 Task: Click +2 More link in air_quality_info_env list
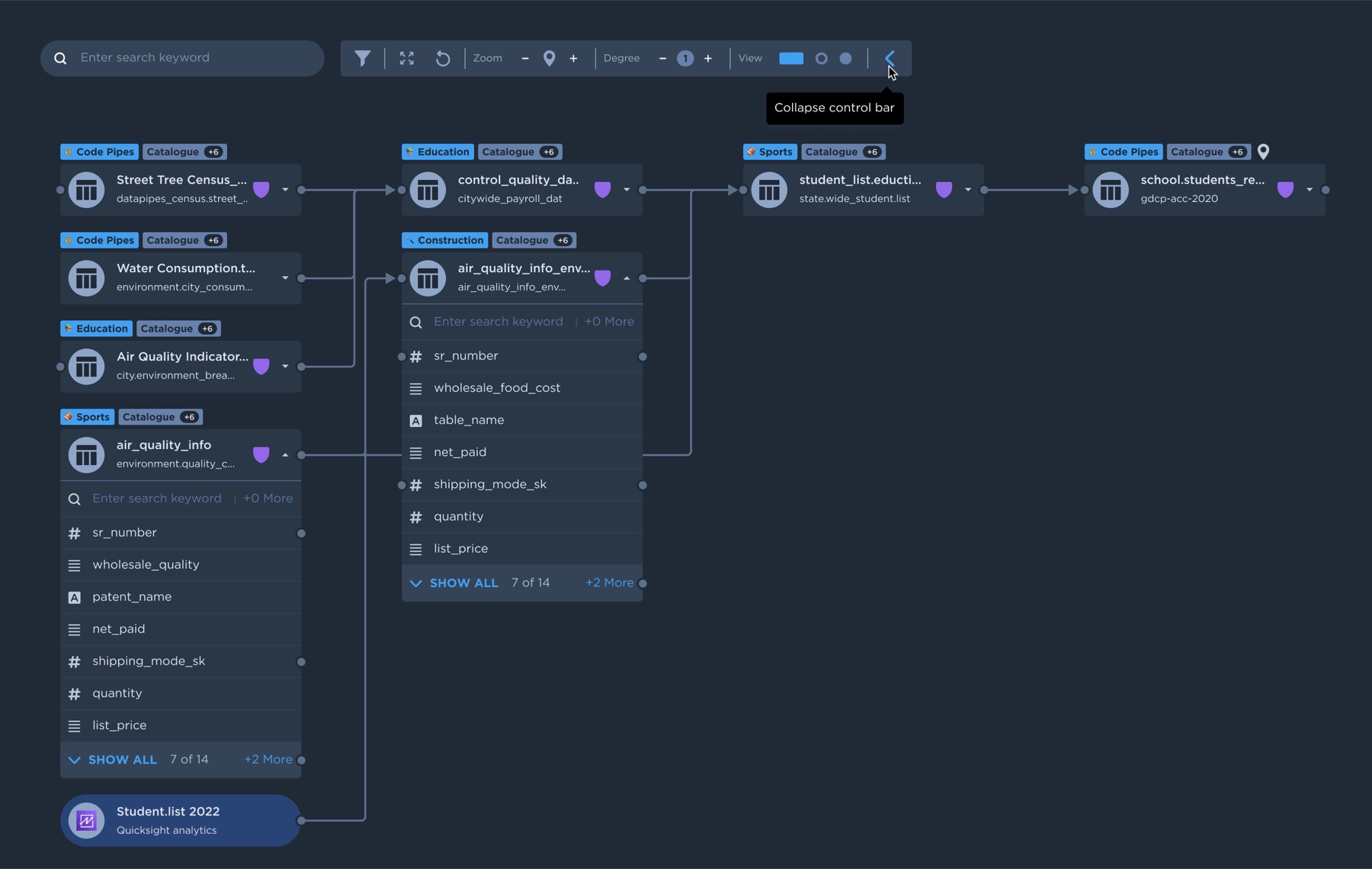(x=609, y=582)
